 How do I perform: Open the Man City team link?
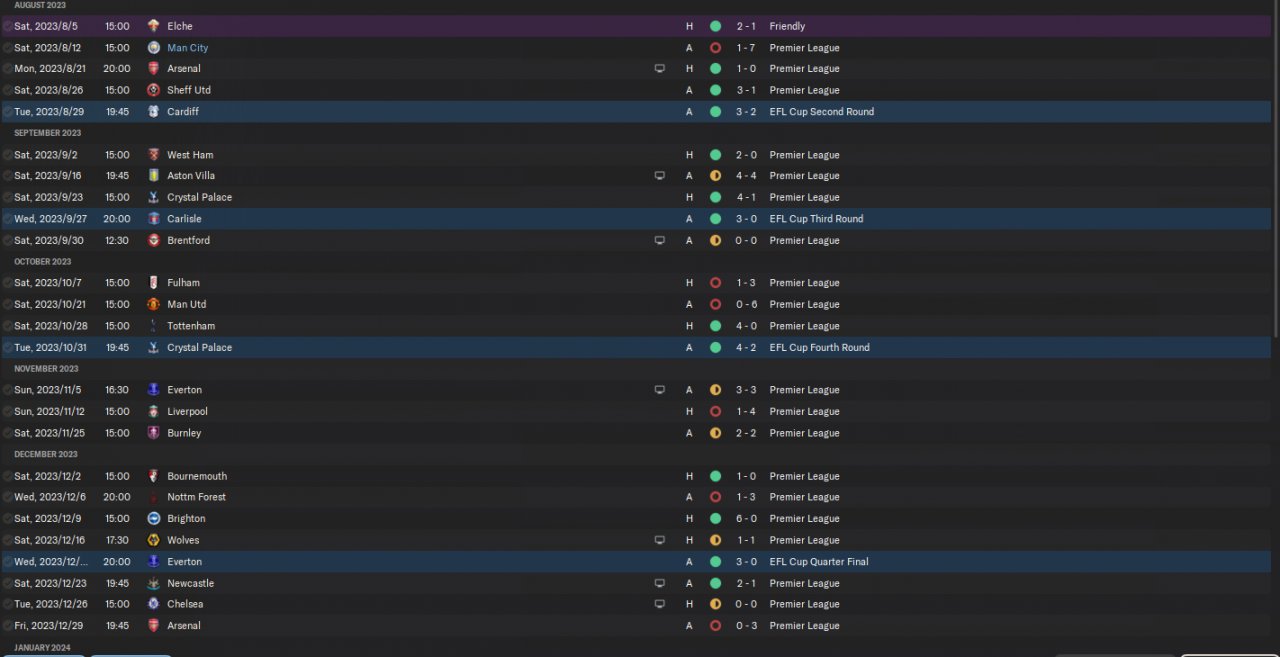pyautogui.click(x=187, y=48)
